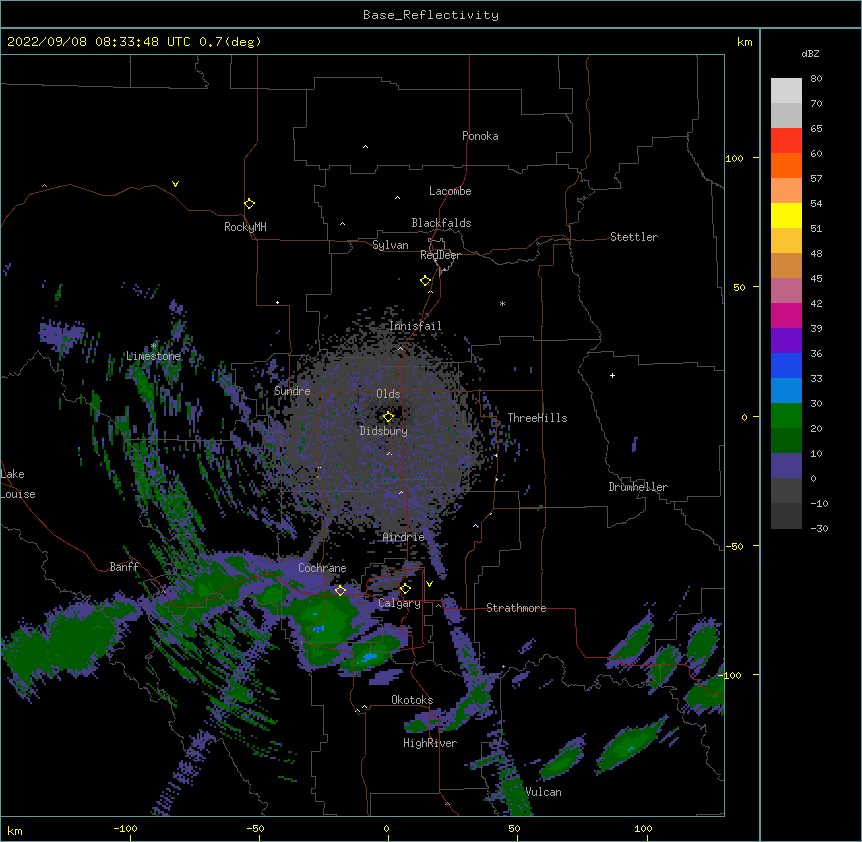Click the HighRiver label
This screenshot has width=862, height=842.
click(x=430, y=743)
